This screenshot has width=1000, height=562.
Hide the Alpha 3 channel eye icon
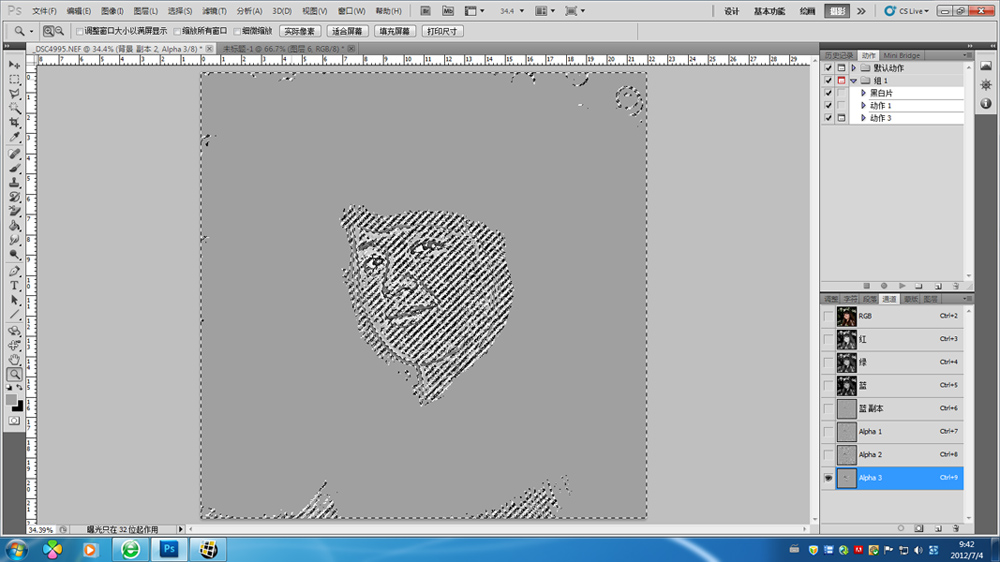point(828,478)
